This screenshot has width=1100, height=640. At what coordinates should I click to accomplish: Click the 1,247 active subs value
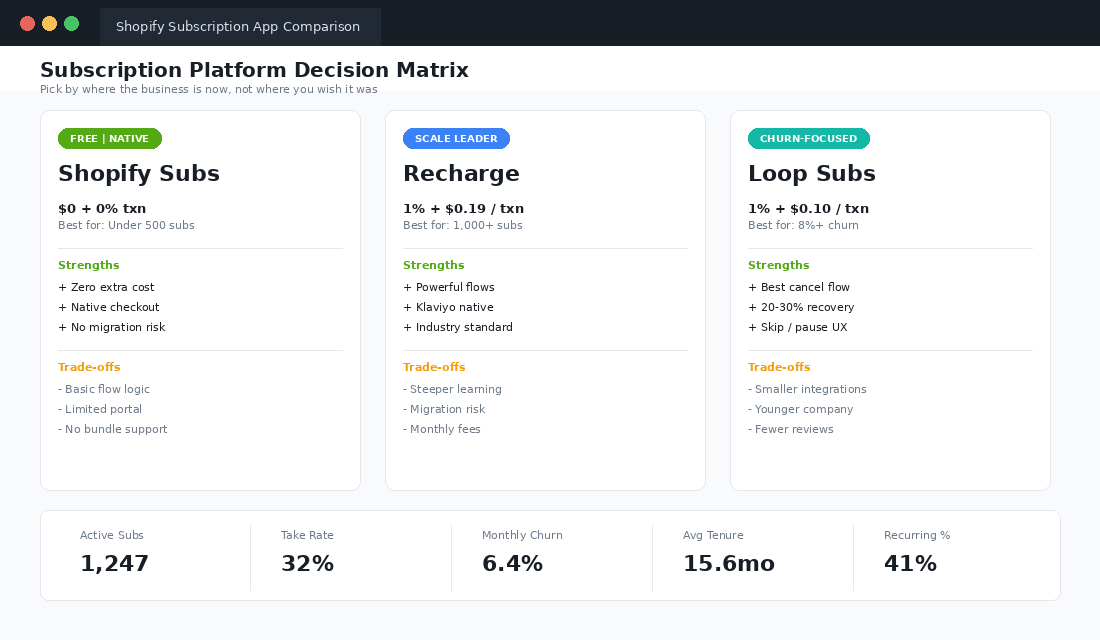pos(114,564)
